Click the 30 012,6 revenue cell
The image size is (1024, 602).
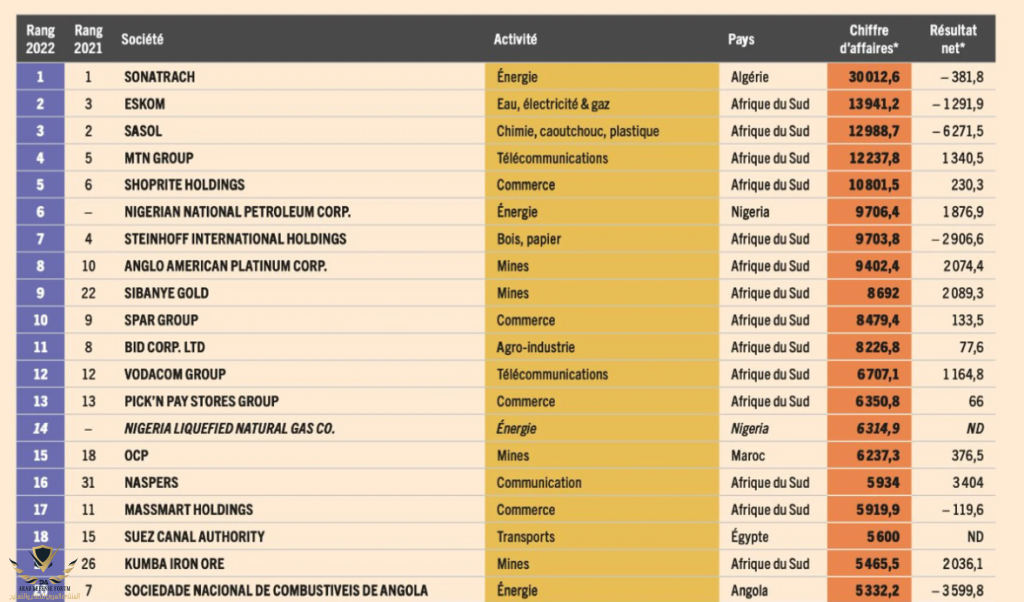tap(869, 77)
